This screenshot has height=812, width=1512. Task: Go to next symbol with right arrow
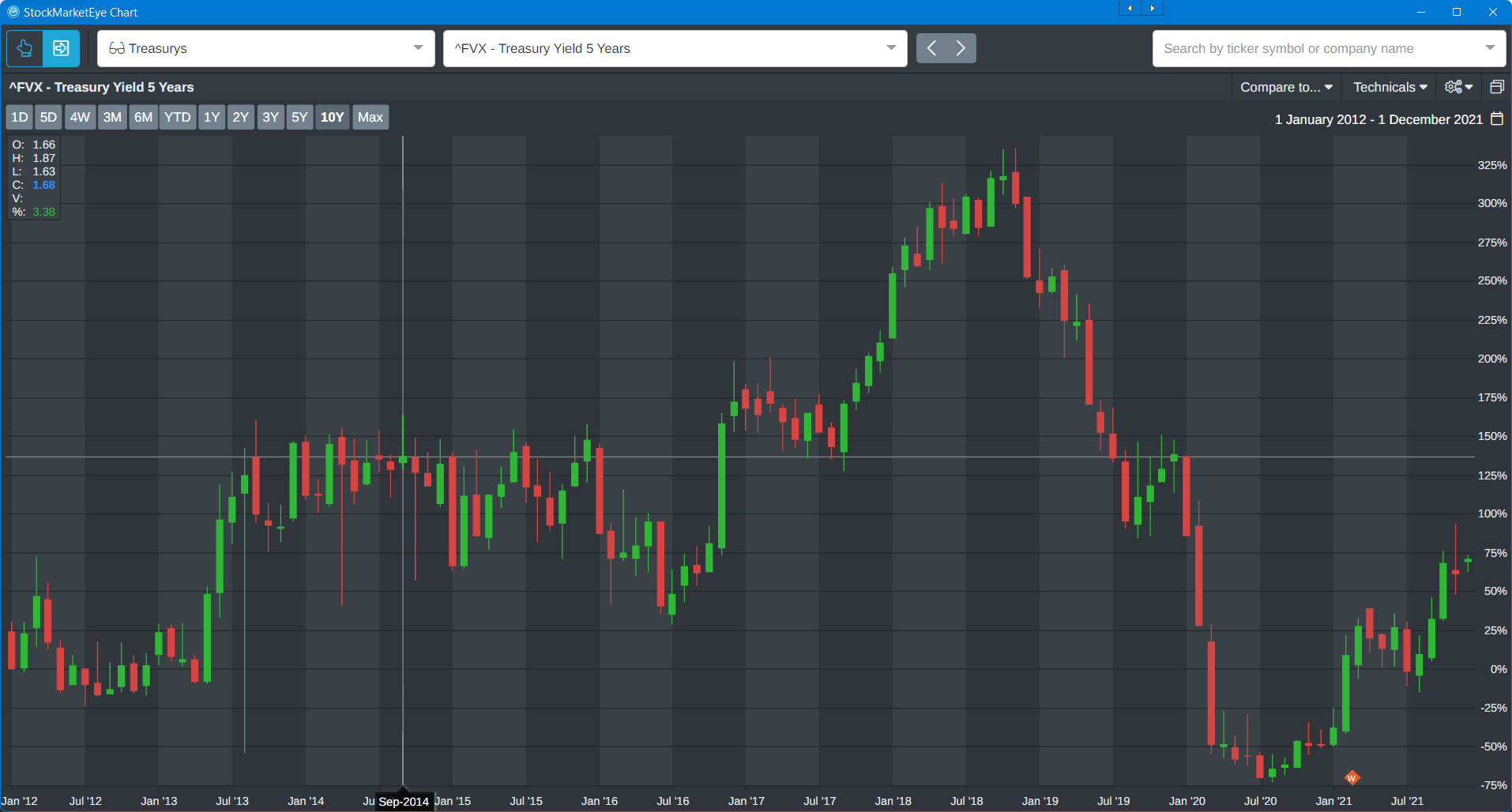pyautogui.click(x=961, y=48)
